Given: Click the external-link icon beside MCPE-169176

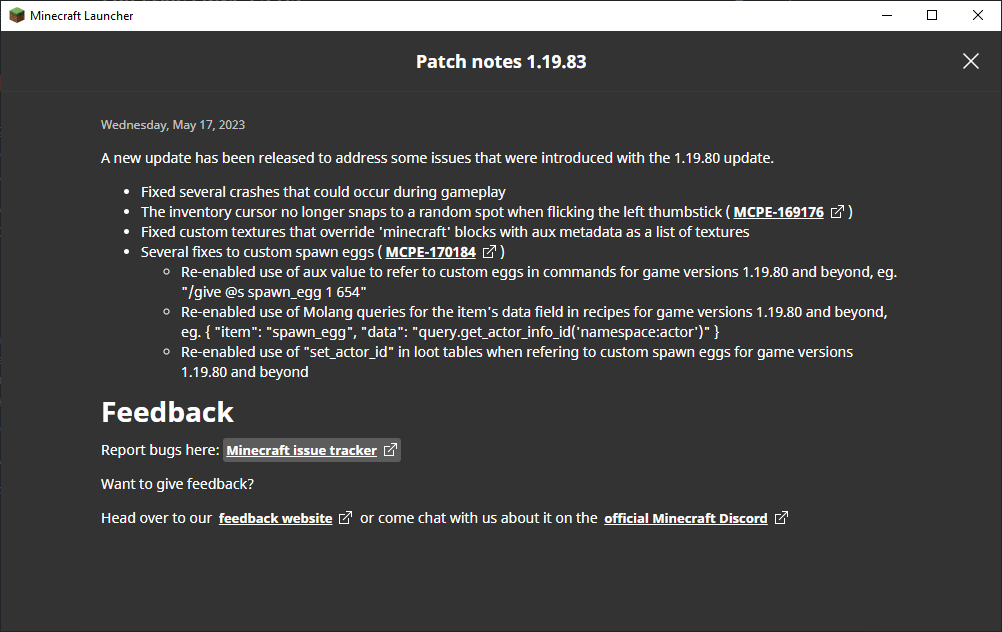Looking at the screenshot, I should [x=838, y=212].
